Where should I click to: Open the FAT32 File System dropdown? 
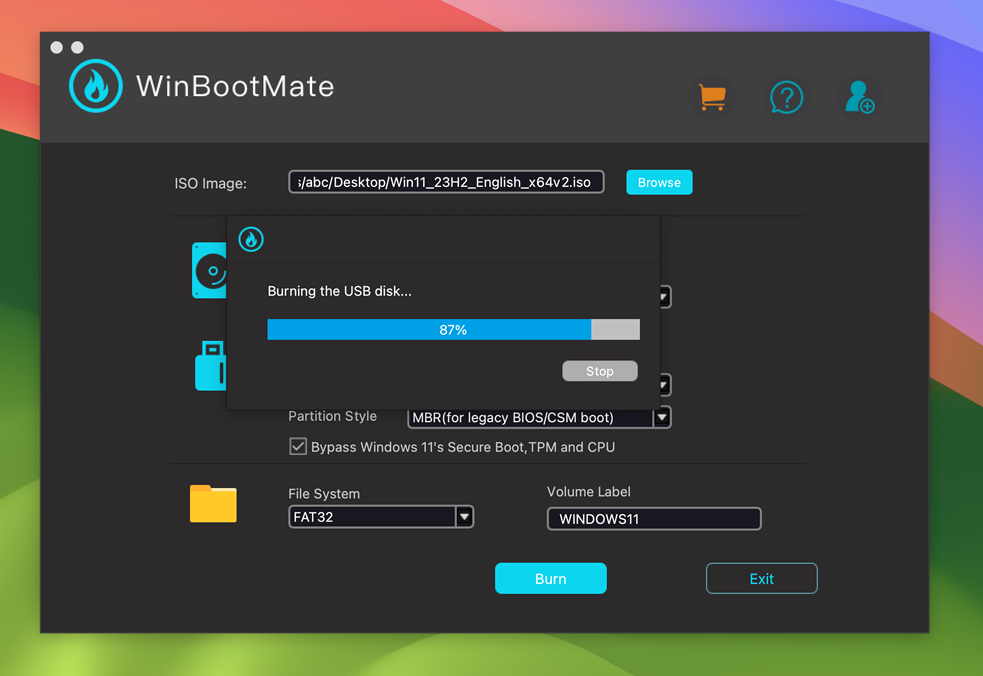[464, 517]
